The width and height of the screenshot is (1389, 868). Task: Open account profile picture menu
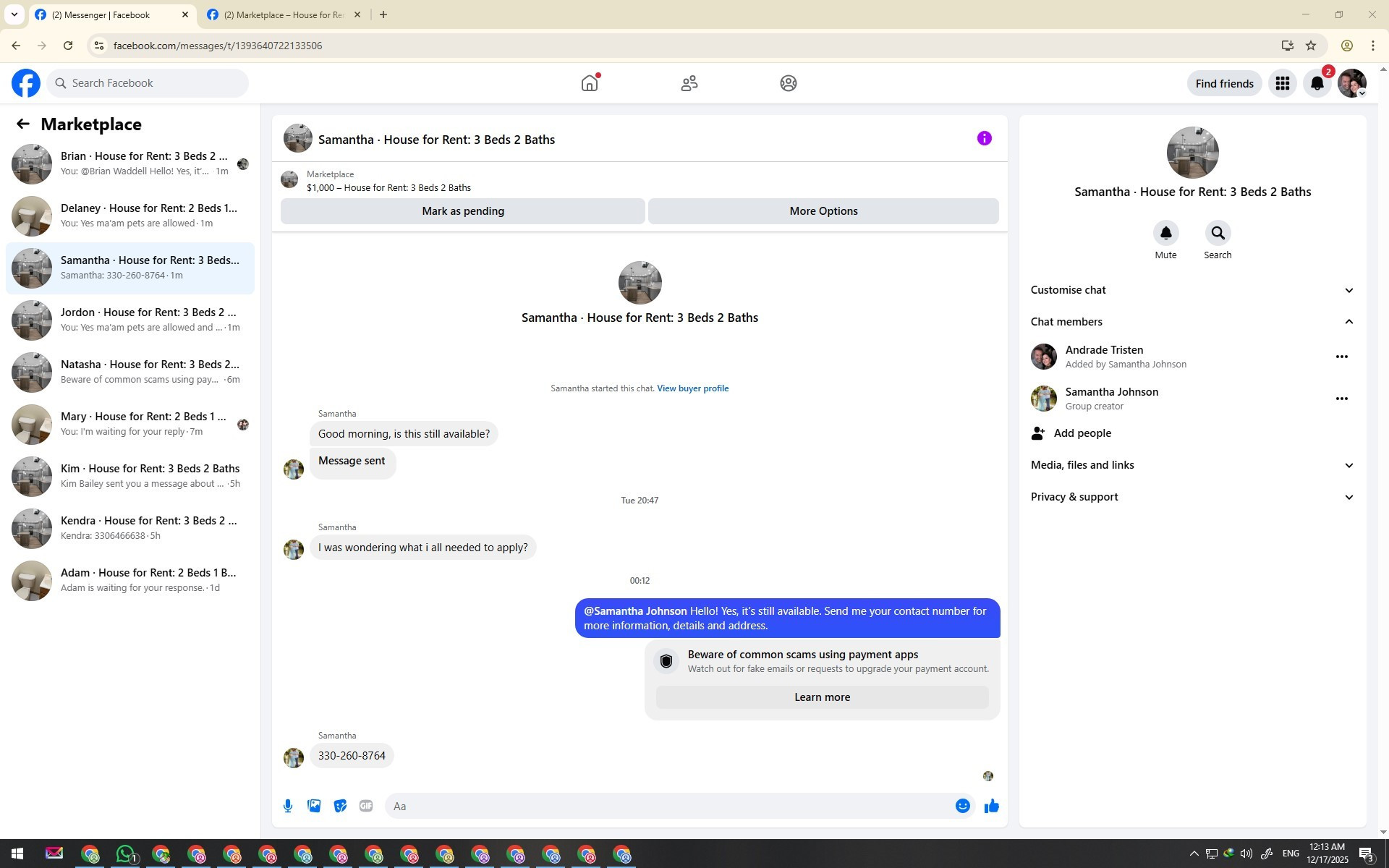pyautogui.click(x=1352, y=84)
